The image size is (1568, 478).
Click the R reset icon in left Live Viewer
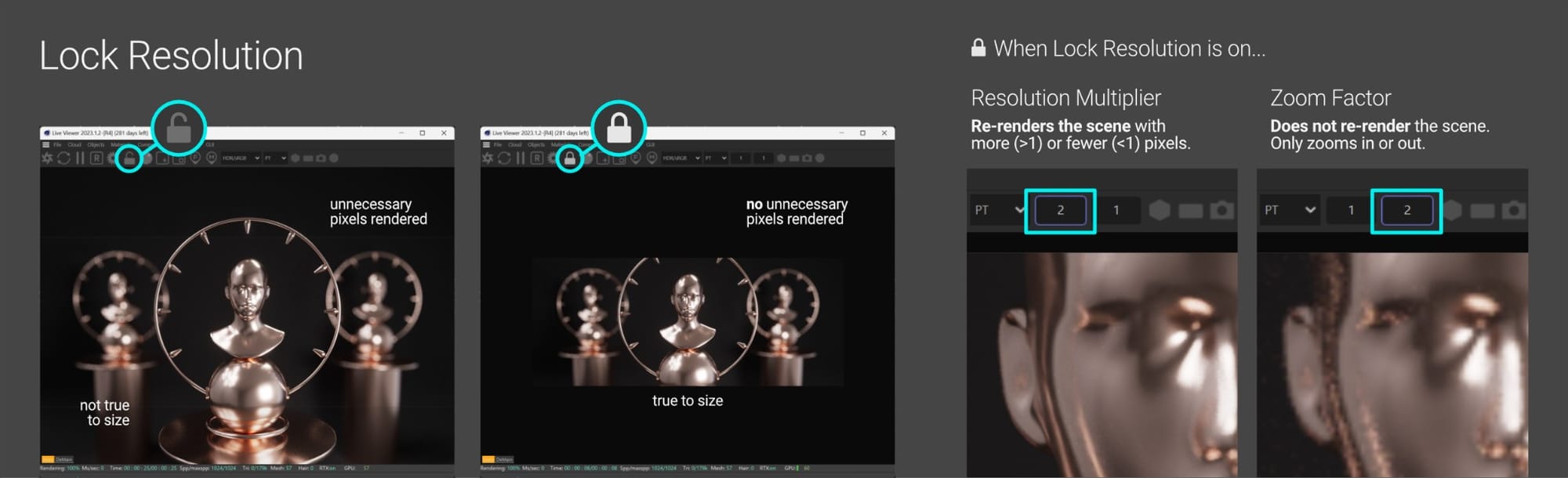point(96,158)
